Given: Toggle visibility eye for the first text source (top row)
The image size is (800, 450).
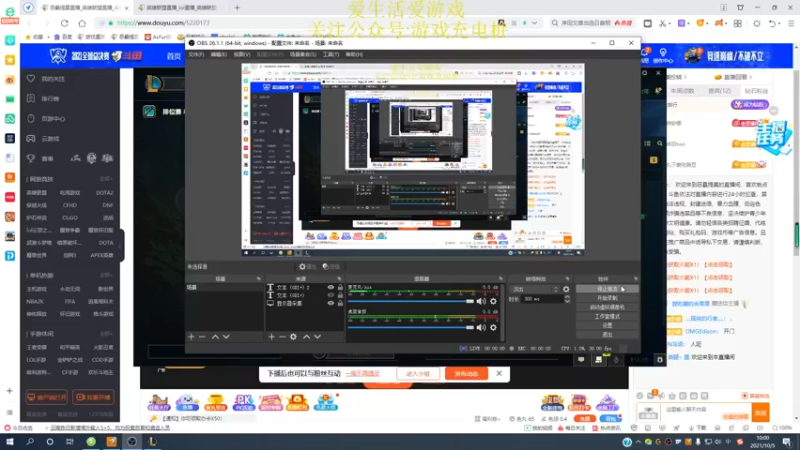Looking at the screenshot, I should (x=331, y=287).
